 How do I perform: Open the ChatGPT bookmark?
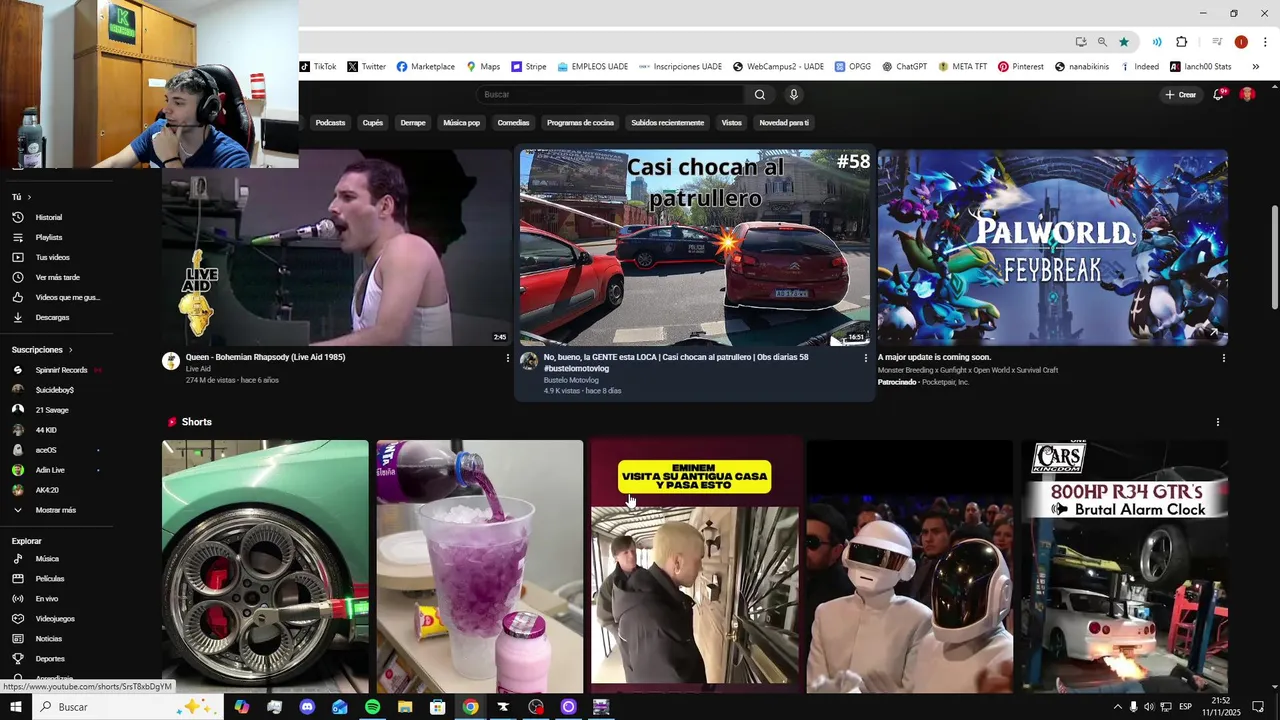click(904, 67)
